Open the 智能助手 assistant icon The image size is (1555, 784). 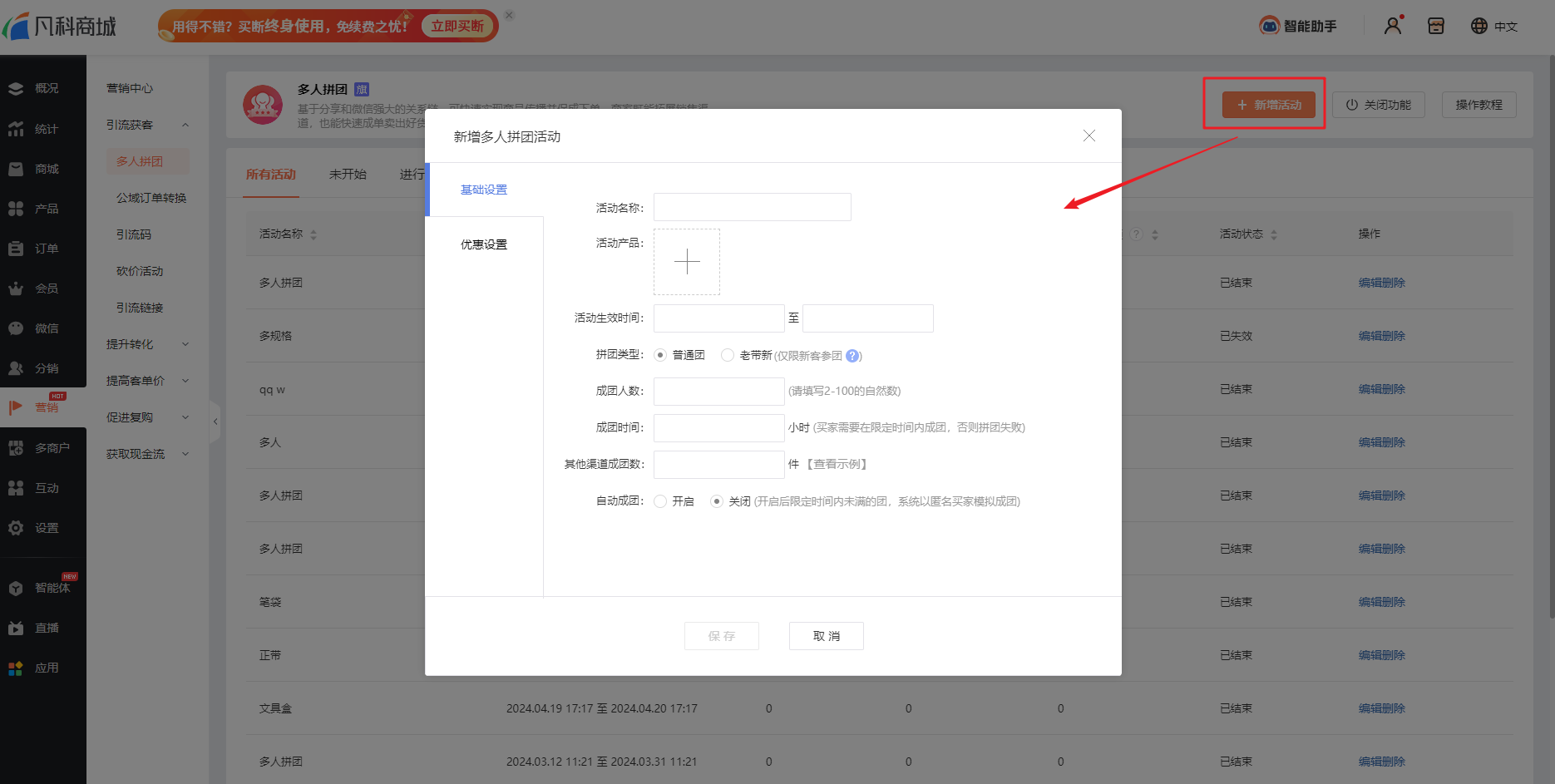[x=1269, y=26]
